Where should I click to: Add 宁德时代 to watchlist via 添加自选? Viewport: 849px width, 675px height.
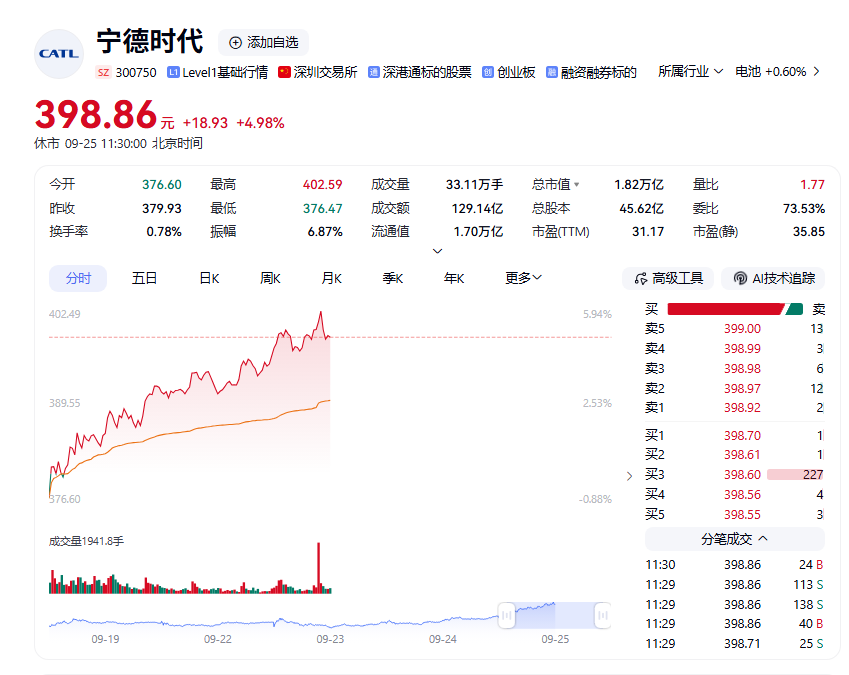(x=264, y=43)
